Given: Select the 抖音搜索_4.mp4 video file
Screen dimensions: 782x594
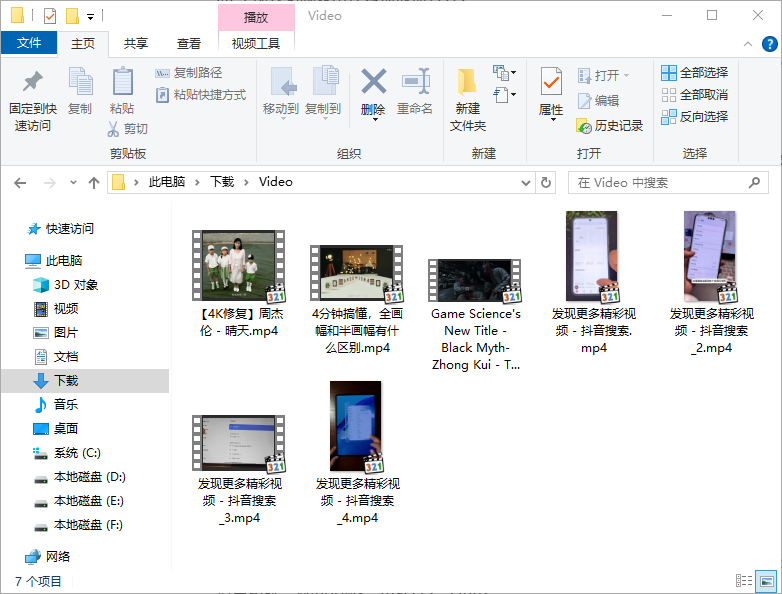Looking at the screenshot, I should (x=357, y=453).
